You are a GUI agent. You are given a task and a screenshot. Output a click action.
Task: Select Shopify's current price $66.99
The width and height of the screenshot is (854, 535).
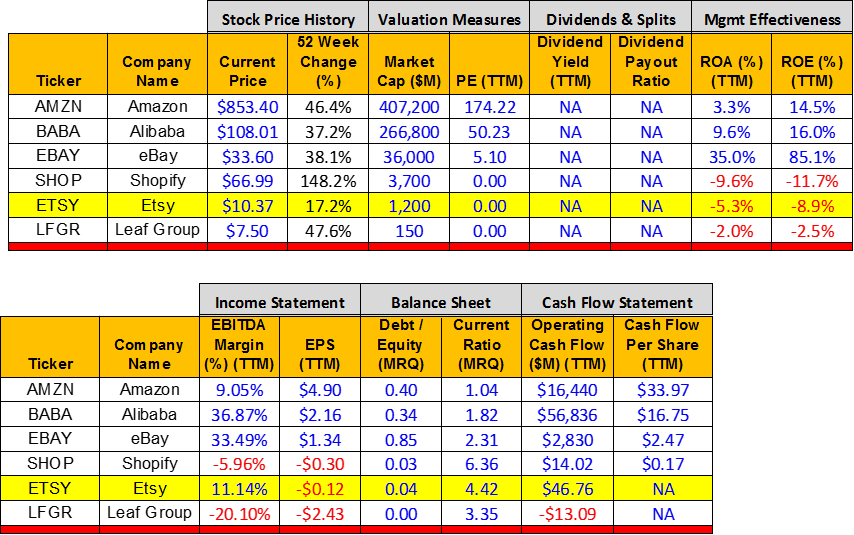pos(247,181)
